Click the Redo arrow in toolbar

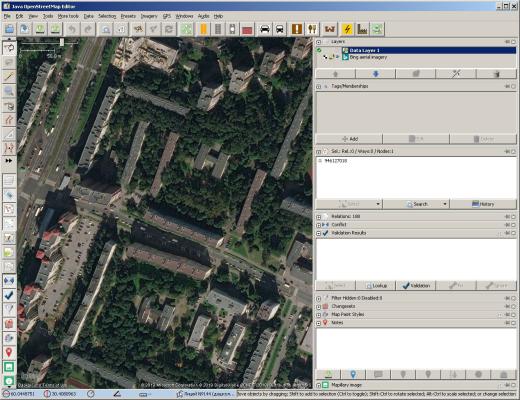tap(88, 29)
